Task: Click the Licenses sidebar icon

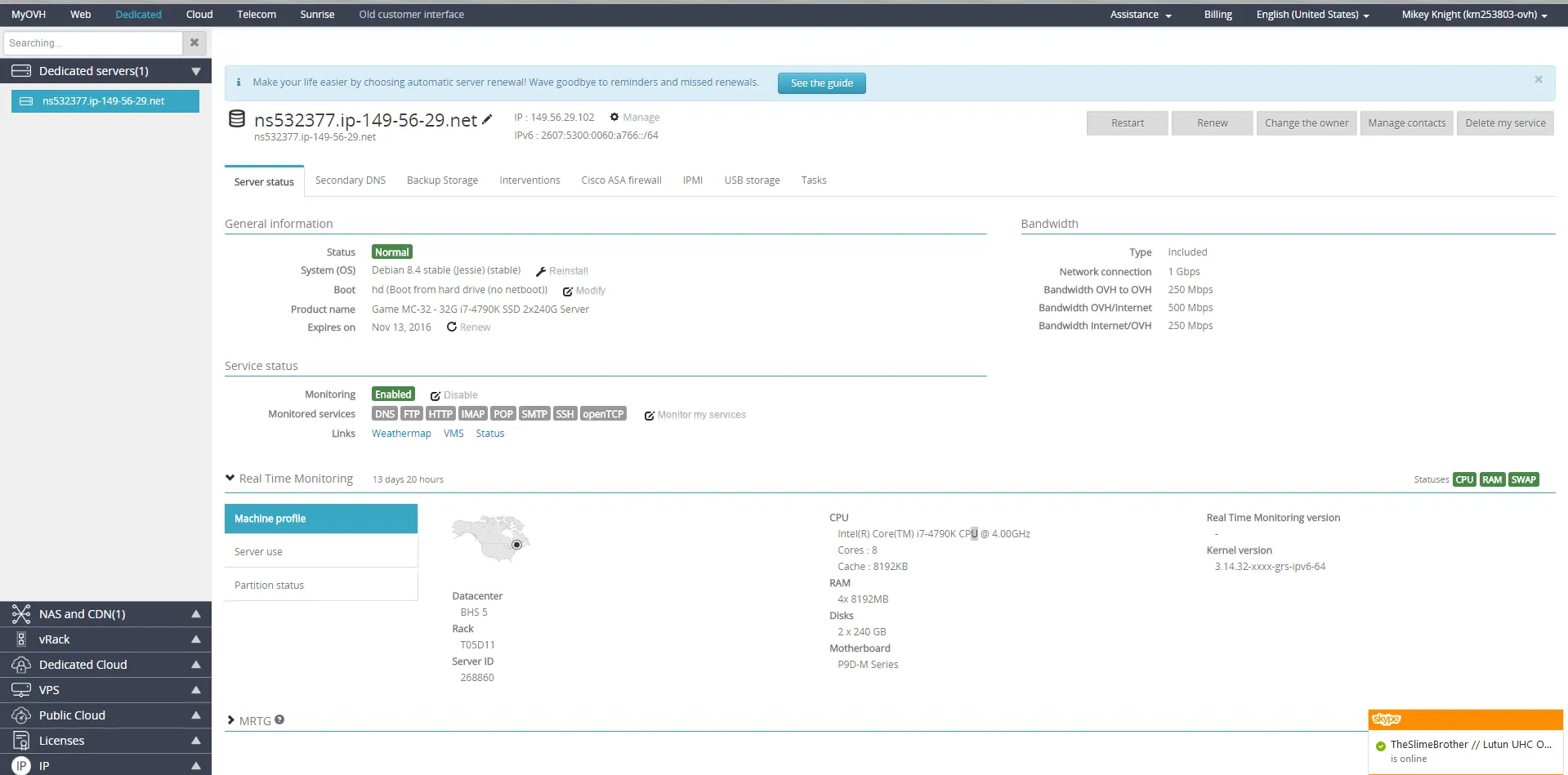Action: tap(21, 741)
